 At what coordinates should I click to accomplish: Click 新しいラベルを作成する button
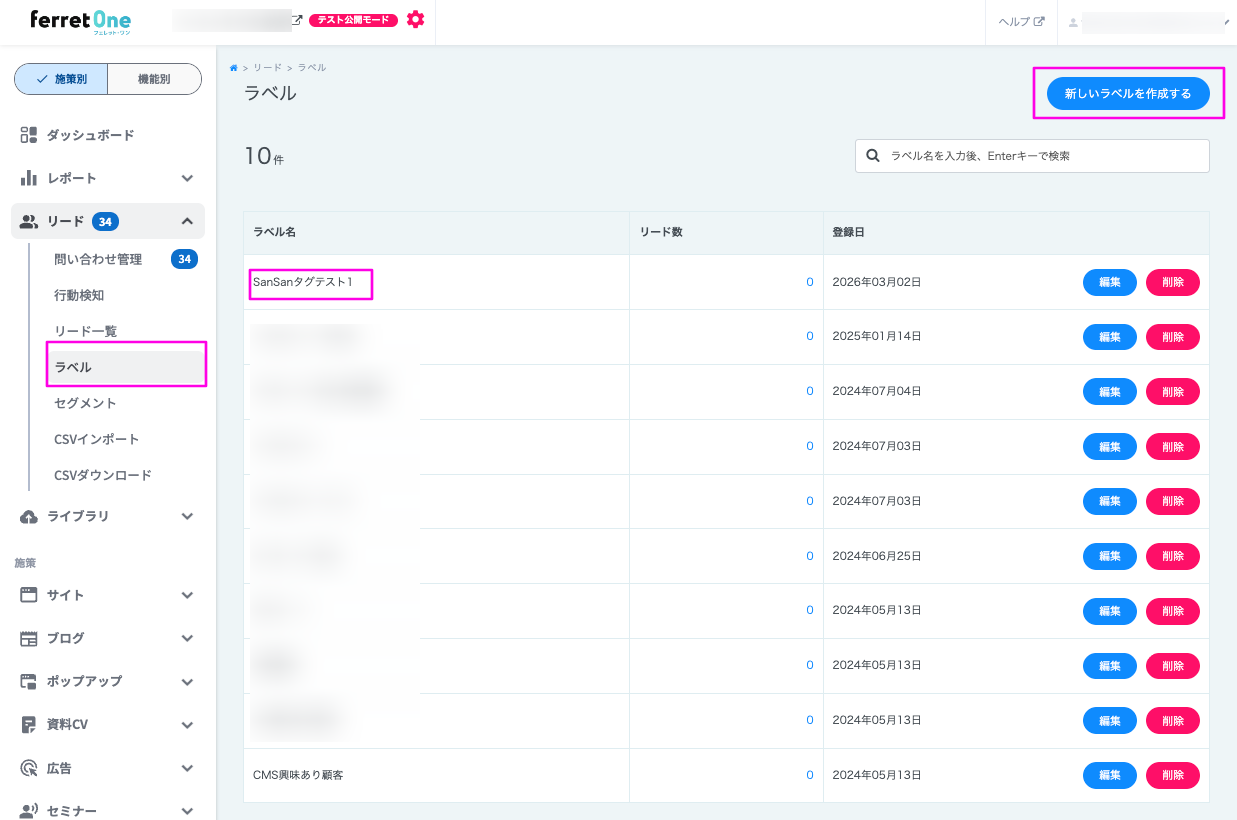[1128, 93]
